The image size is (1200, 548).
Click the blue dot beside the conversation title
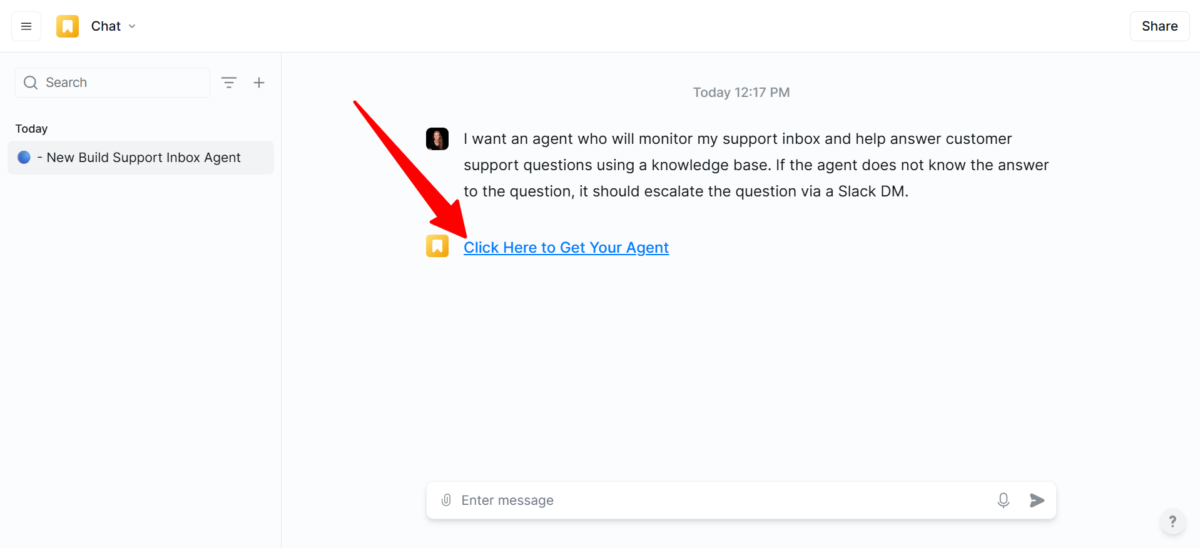(x=24, y=157)
